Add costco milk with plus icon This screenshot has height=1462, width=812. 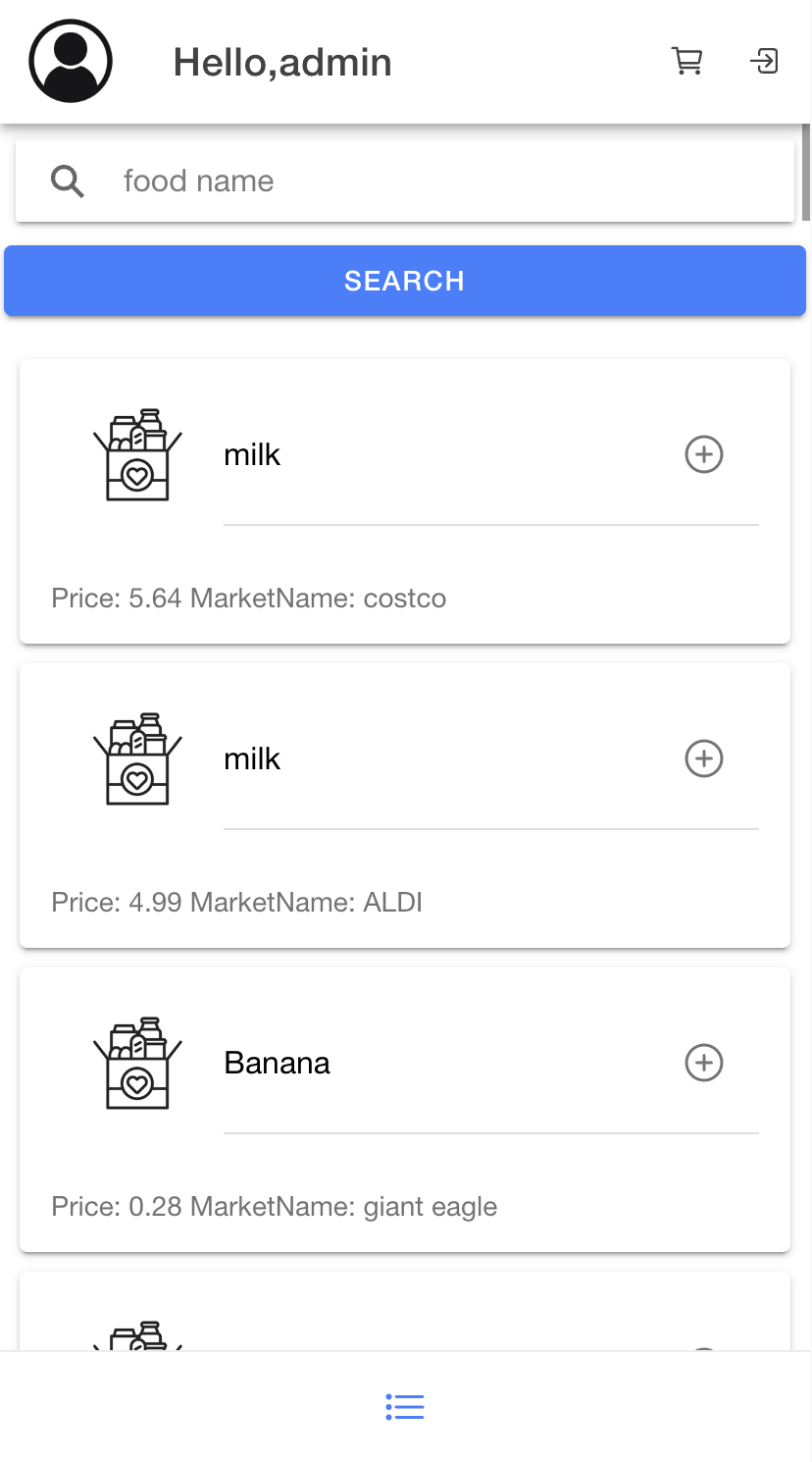click(703, 454)
